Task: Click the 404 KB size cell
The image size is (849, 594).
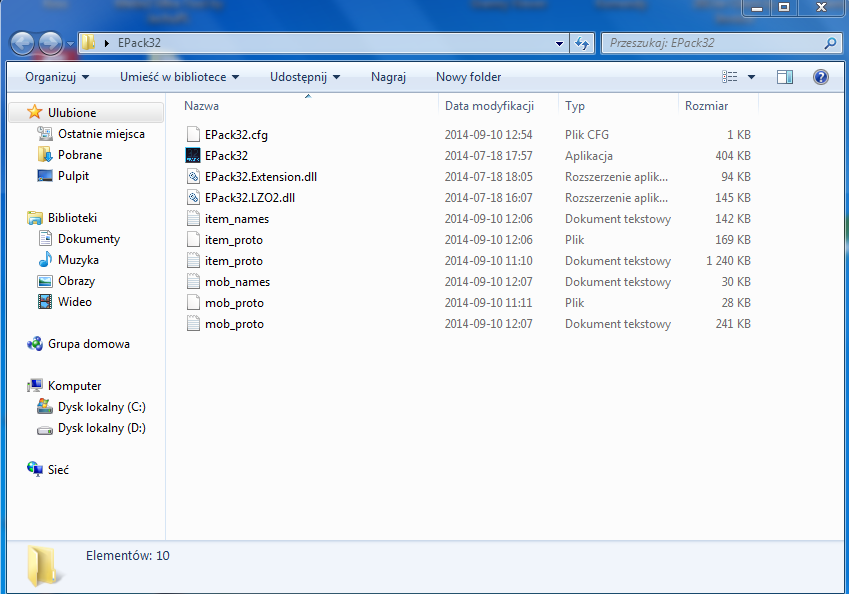Action: click(733, 156)
